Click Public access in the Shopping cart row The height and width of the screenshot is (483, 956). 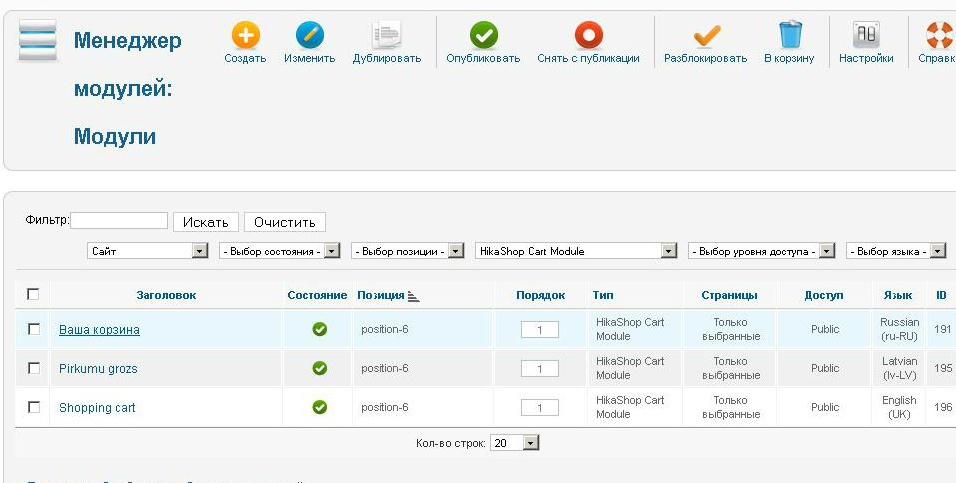pyautogui.click(x=825, y=407)
